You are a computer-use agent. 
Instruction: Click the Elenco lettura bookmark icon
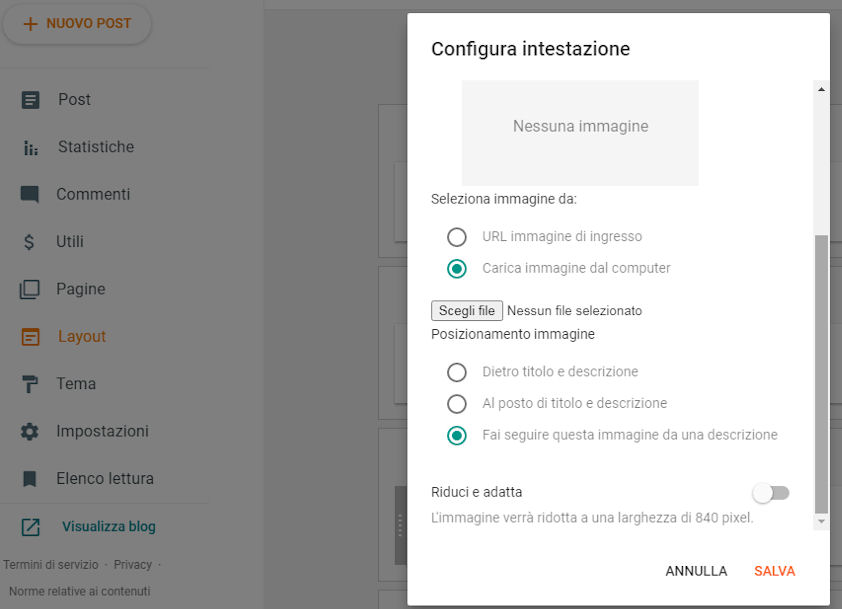(x=30, y=478)
